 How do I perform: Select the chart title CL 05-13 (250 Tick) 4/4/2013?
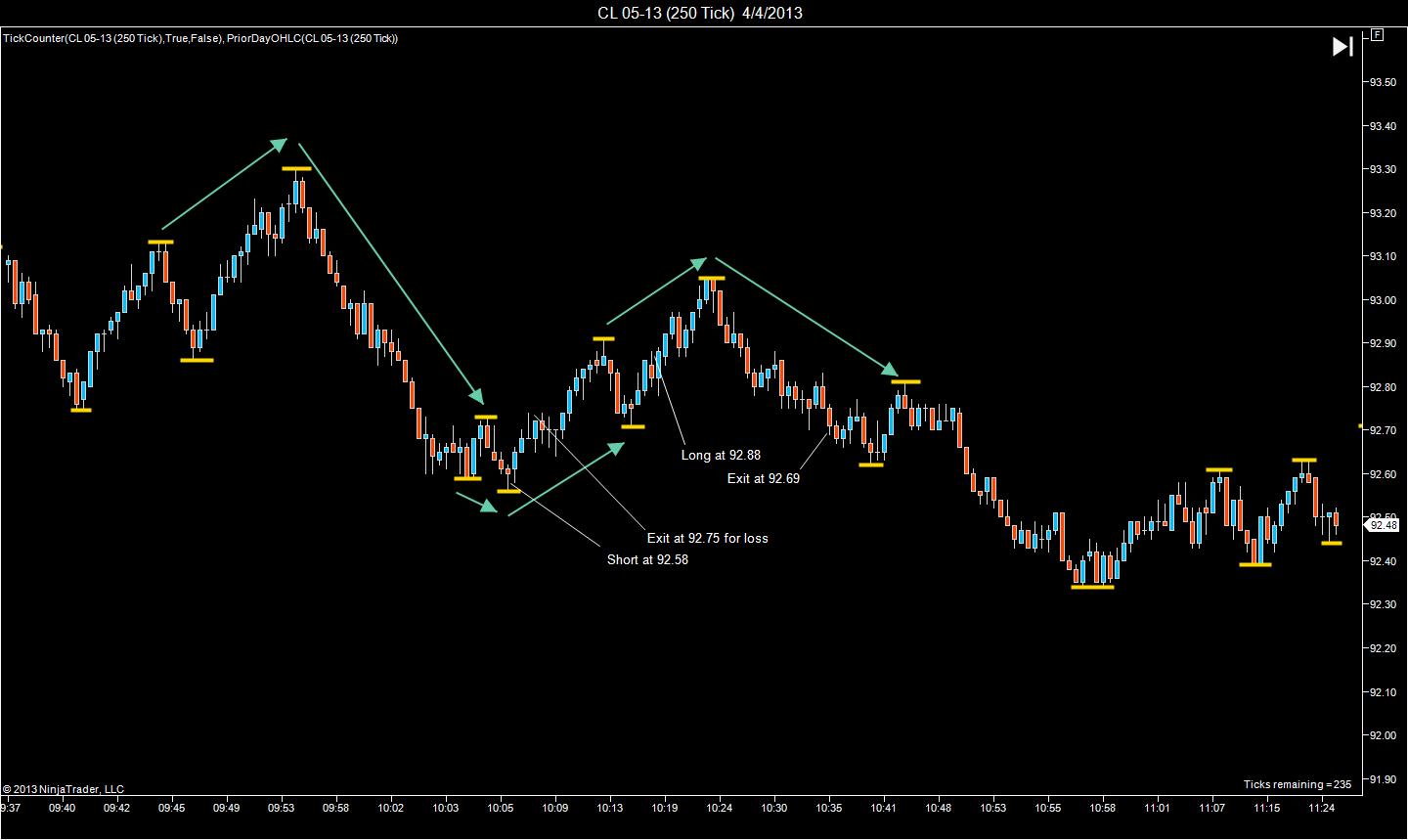pos(701,13)
